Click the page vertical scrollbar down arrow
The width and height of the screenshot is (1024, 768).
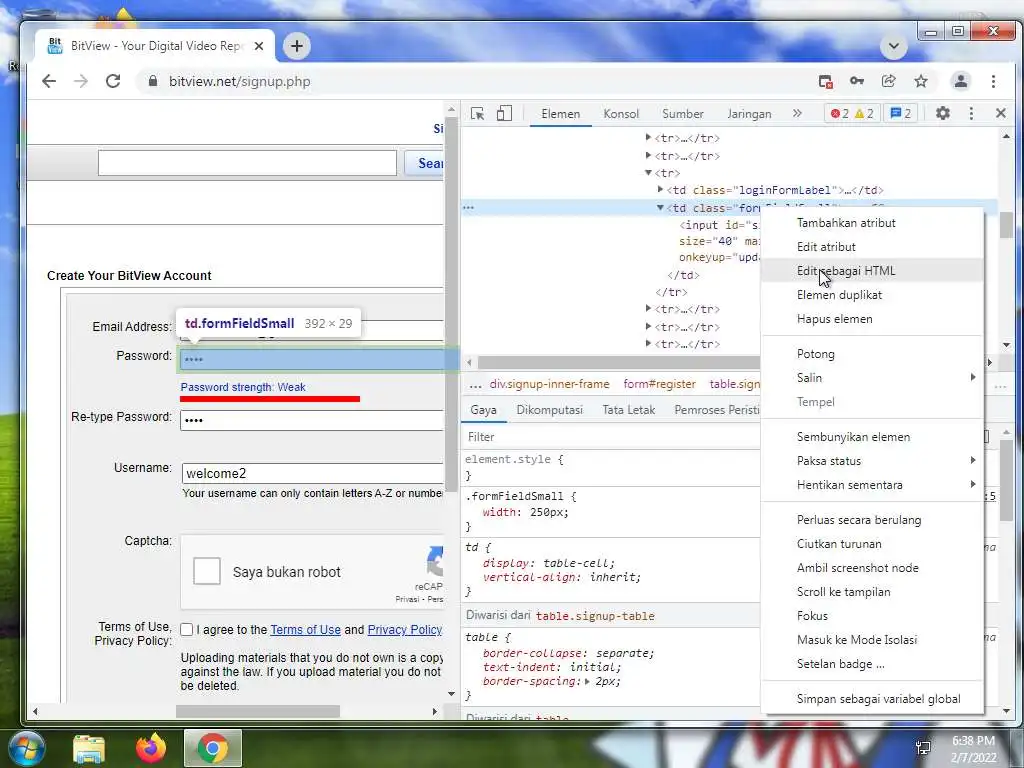click(451, 694)
